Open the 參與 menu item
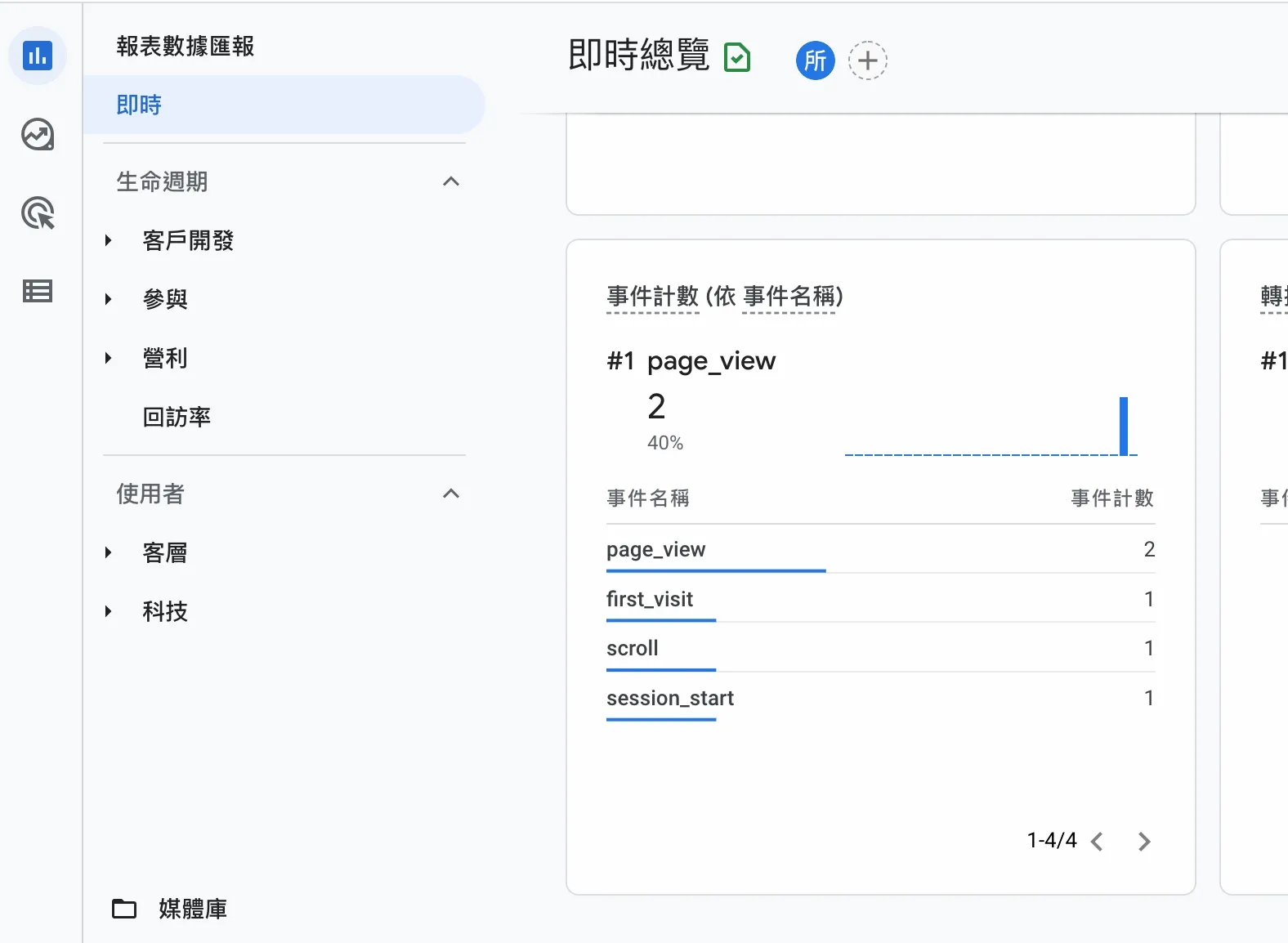The height and width of the screenshot is (943, 1288). (165, 299)
